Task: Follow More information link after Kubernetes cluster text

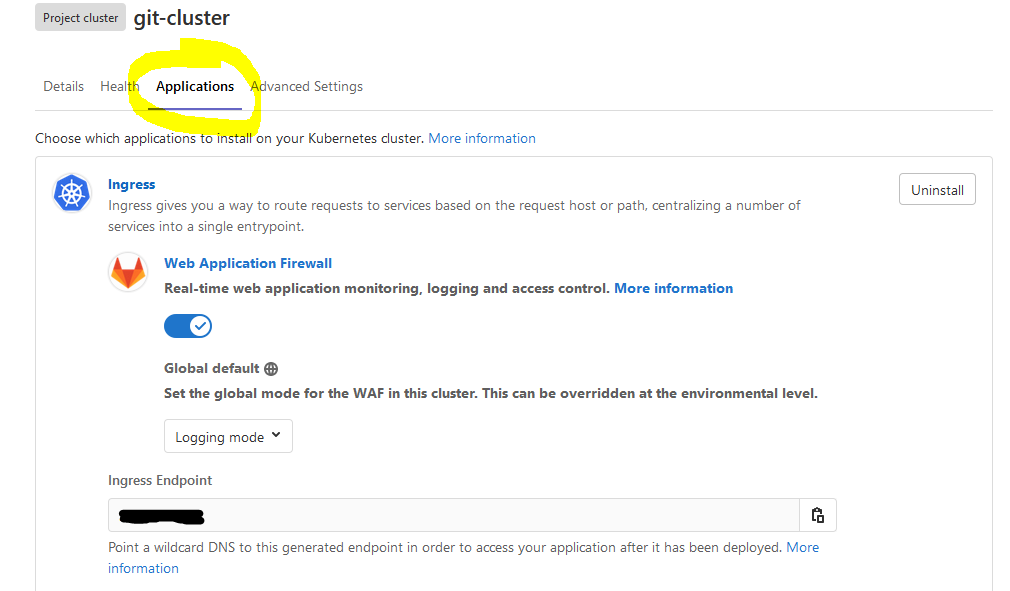Action: coord(482,138)
